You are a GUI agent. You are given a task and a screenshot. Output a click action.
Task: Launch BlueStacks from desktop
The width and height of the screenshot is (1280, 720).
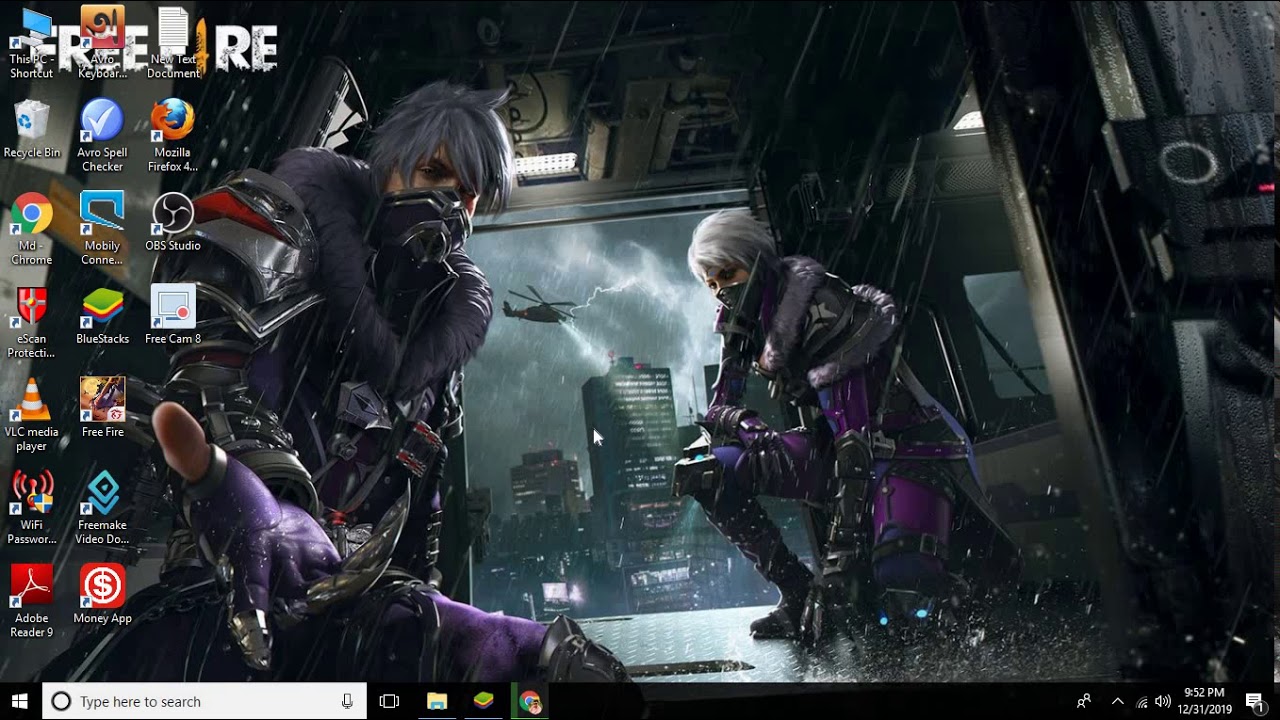(102, 315)
